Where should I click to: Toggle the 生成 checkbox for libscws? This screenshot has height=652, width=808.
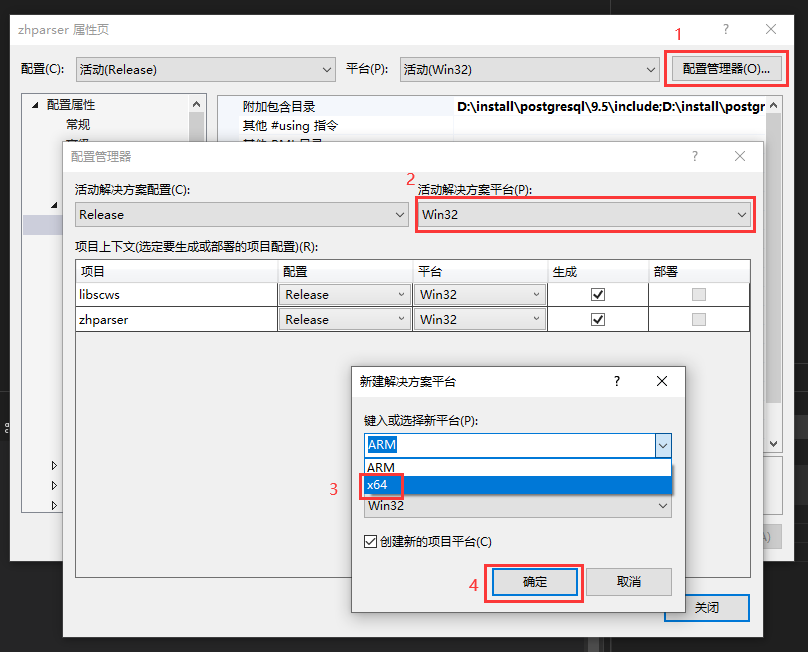tap(598, 295)
